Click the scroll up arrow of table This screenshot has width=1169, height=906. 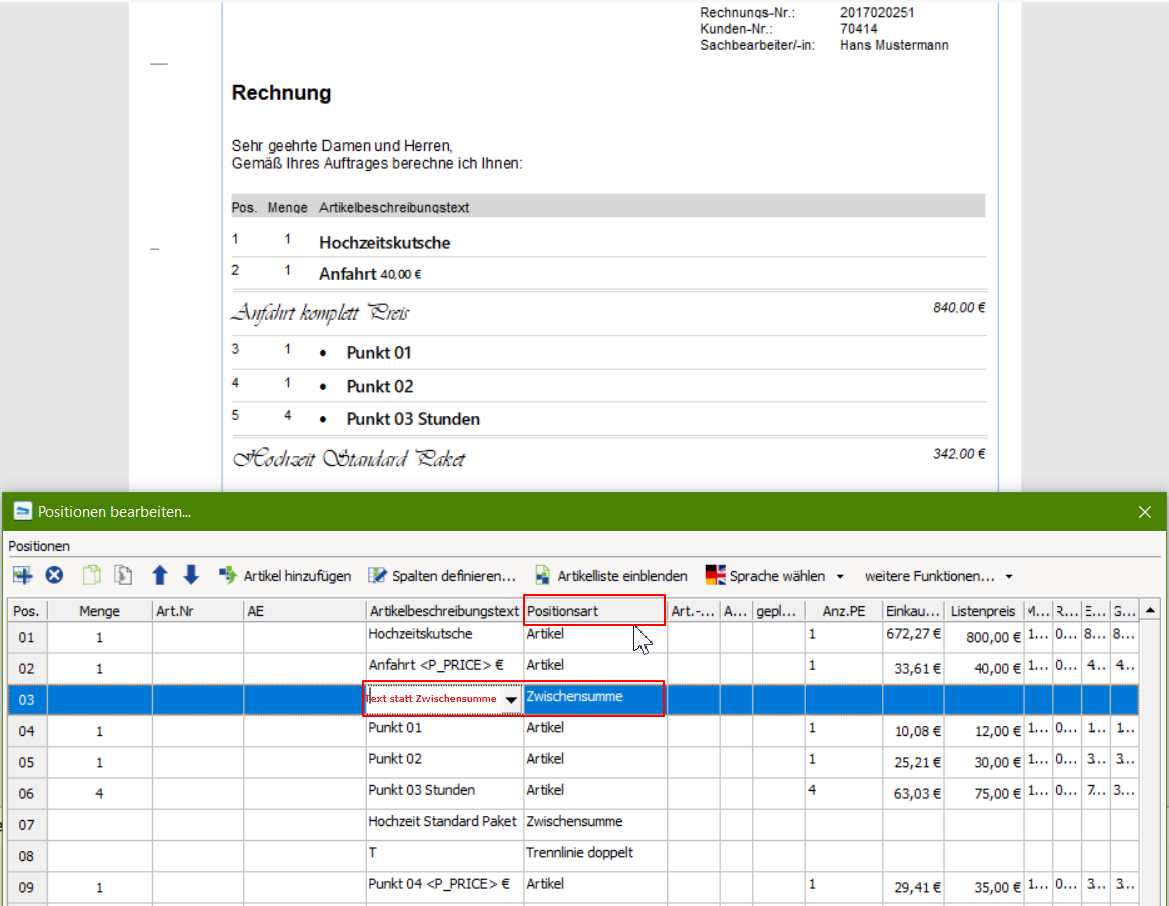[1150, 610]
